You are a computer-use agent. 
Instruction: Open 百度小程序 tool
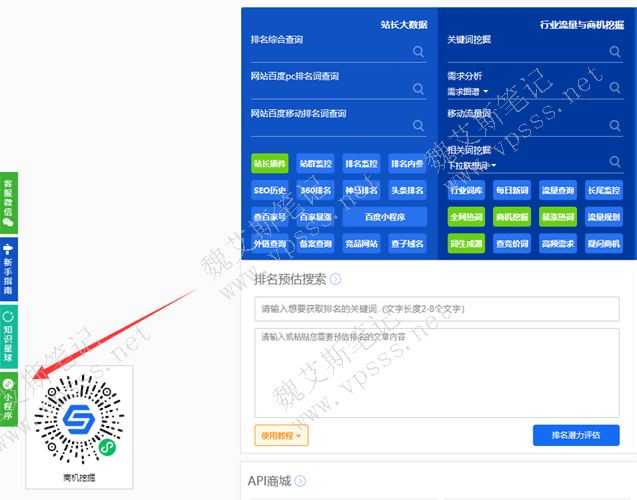point(385,217)
